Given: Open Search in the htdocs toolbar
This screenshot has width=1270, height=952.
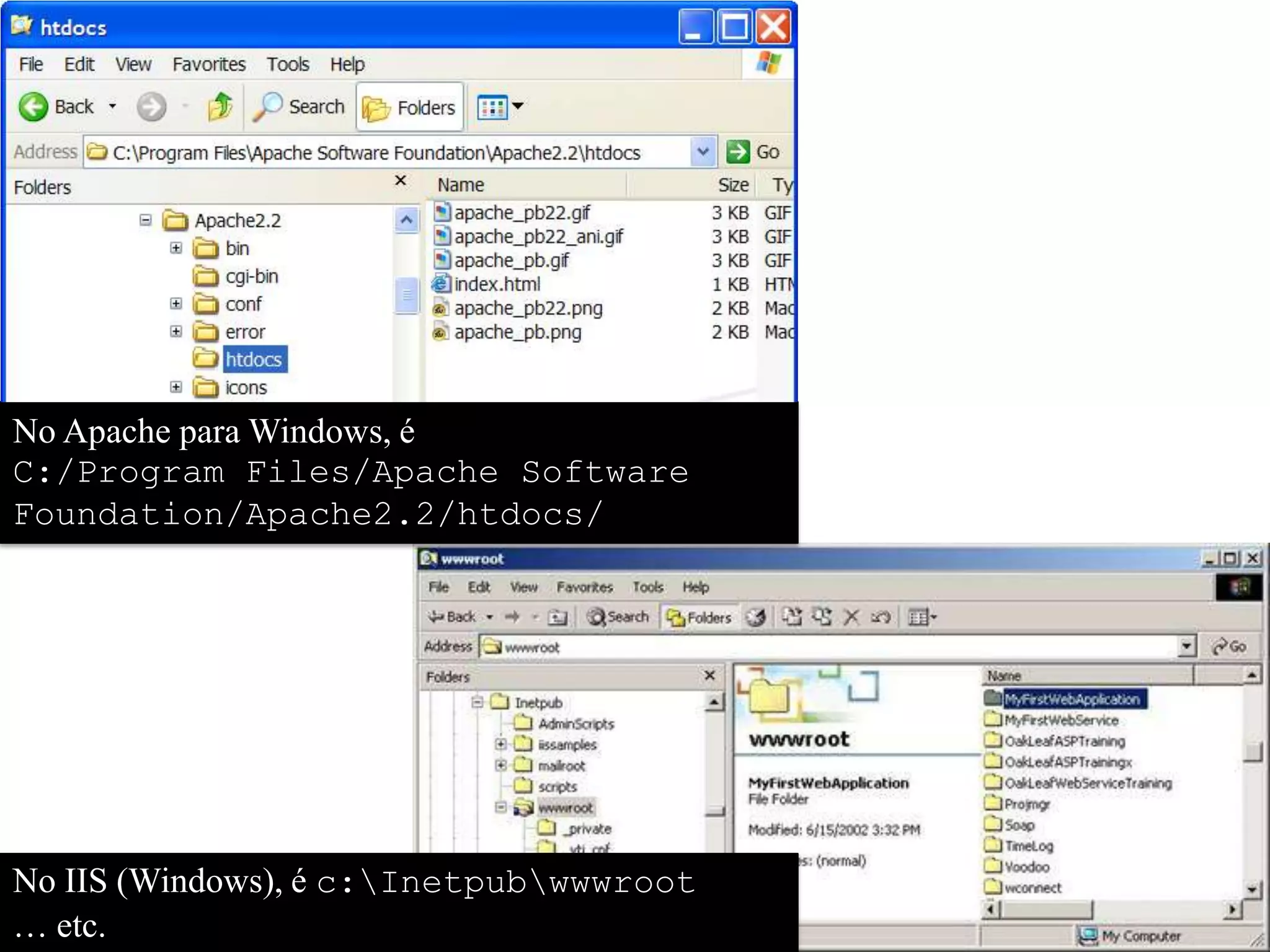Looking at the screenshot, I should (x=300, y=107).
